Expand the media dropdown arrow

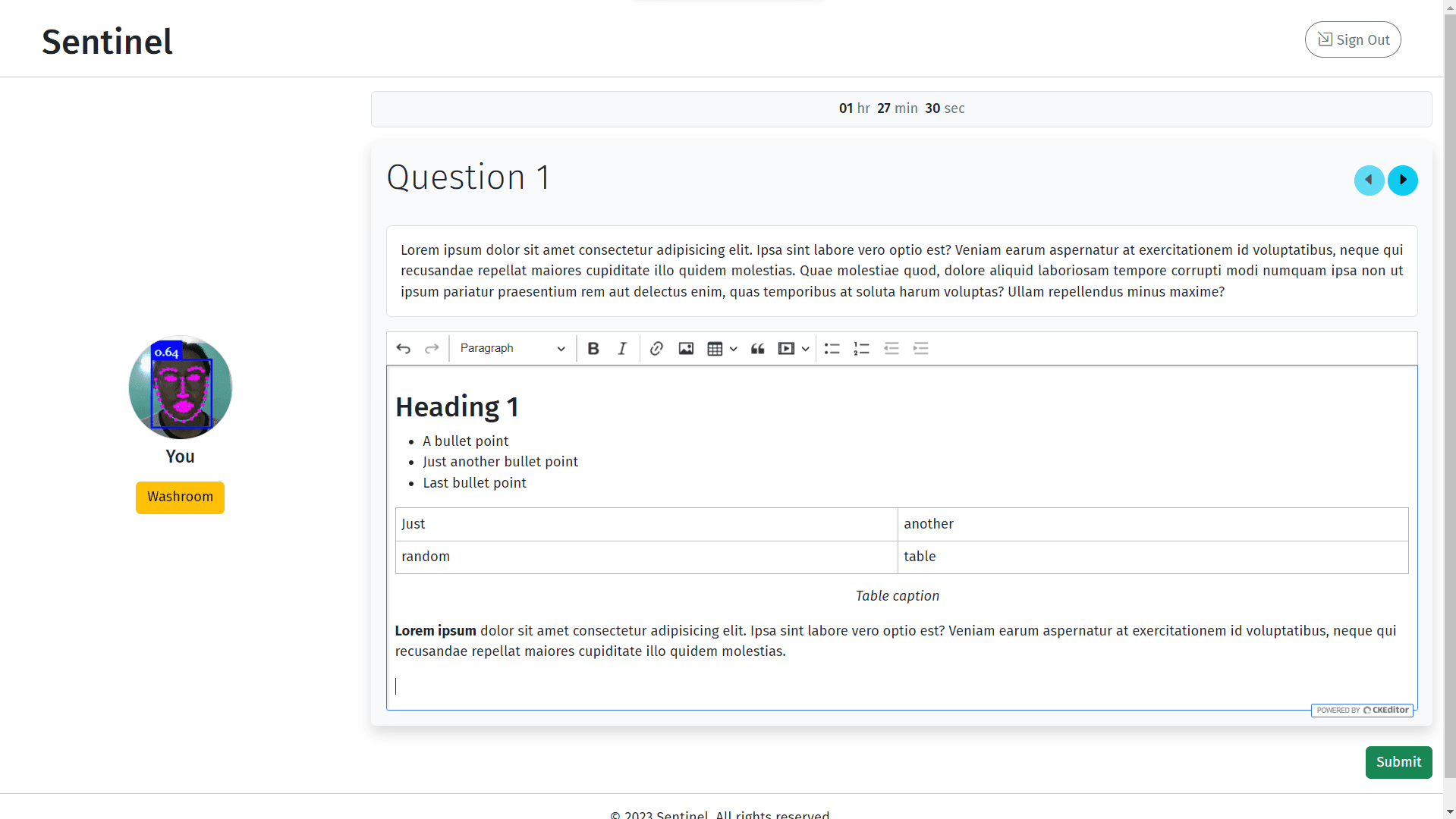[806, 349]
